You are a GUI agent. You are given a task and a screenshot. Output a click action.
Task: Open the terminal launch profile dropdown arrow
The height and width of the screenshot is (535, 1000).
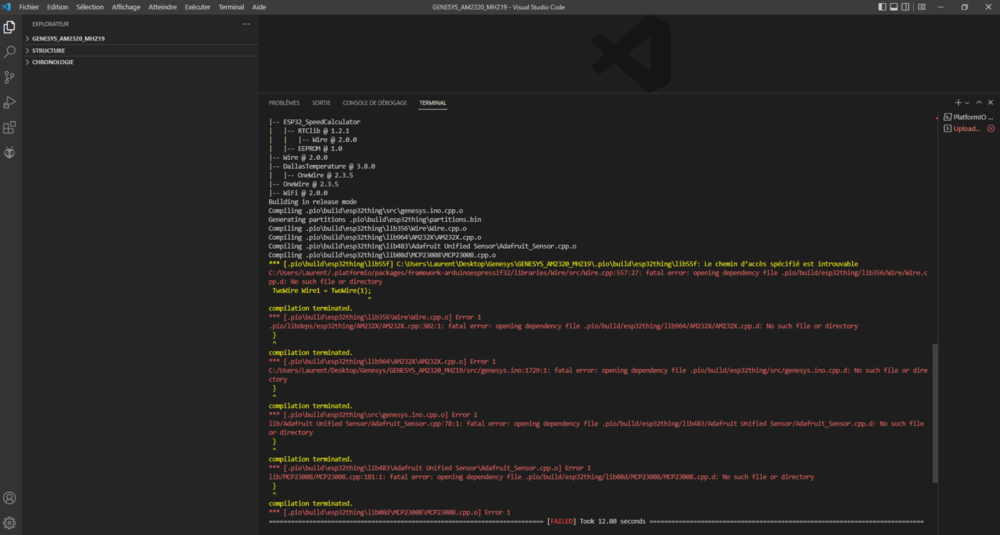pos(967,103)
